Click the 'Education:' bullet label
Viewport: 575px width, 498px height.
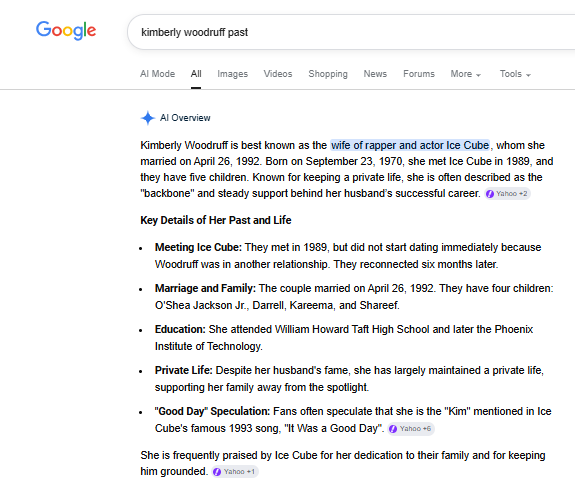pos(180,330)
